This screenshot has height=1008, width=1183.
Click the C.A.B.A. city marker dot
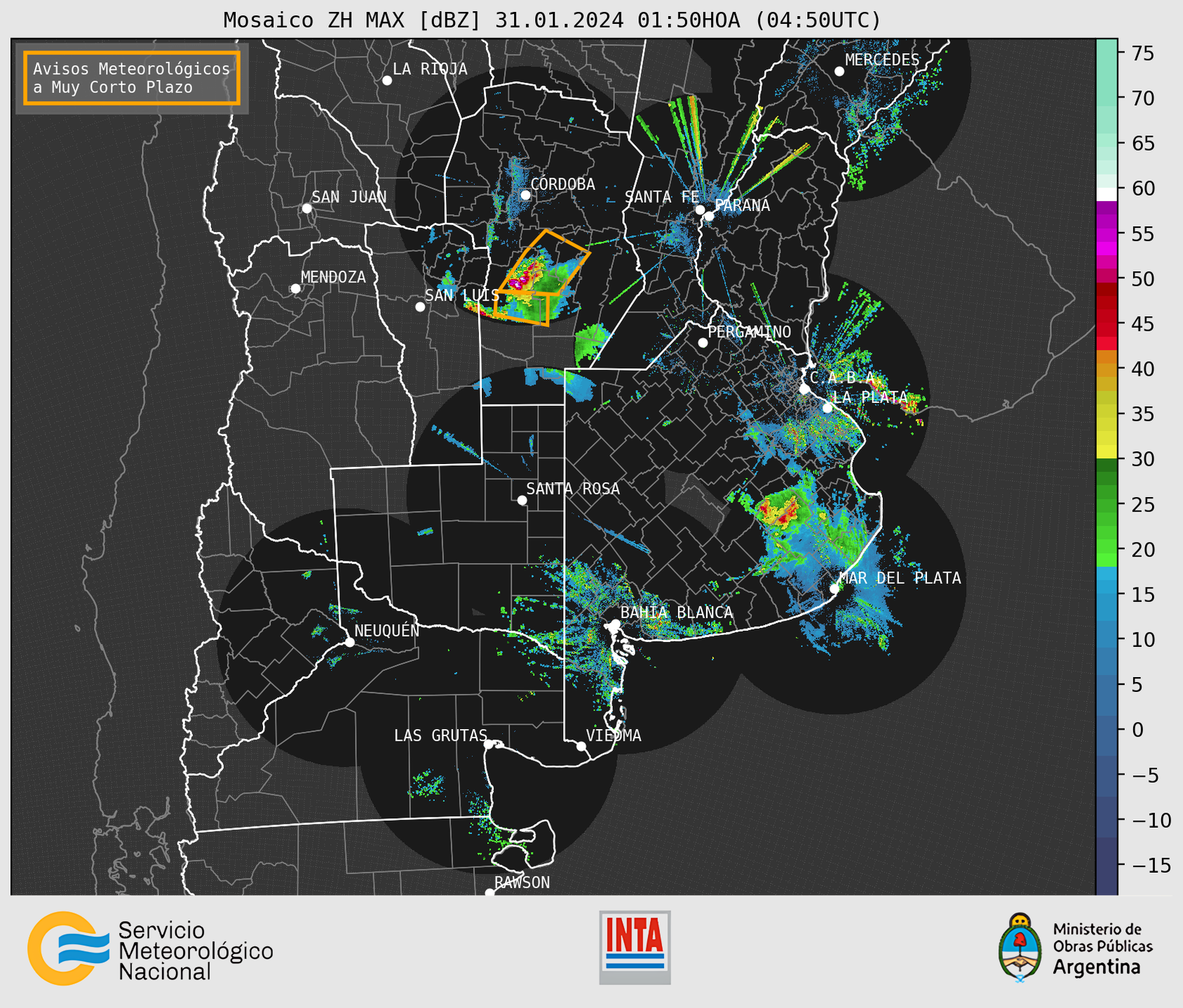[x=805, y=389]
